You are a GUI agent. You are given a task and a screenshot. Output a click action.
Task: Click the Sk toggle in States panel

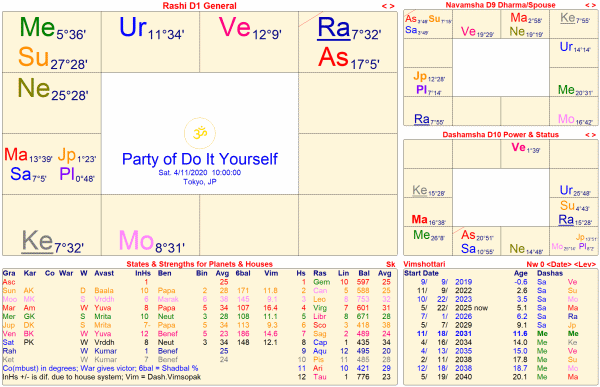pos(391,264)
